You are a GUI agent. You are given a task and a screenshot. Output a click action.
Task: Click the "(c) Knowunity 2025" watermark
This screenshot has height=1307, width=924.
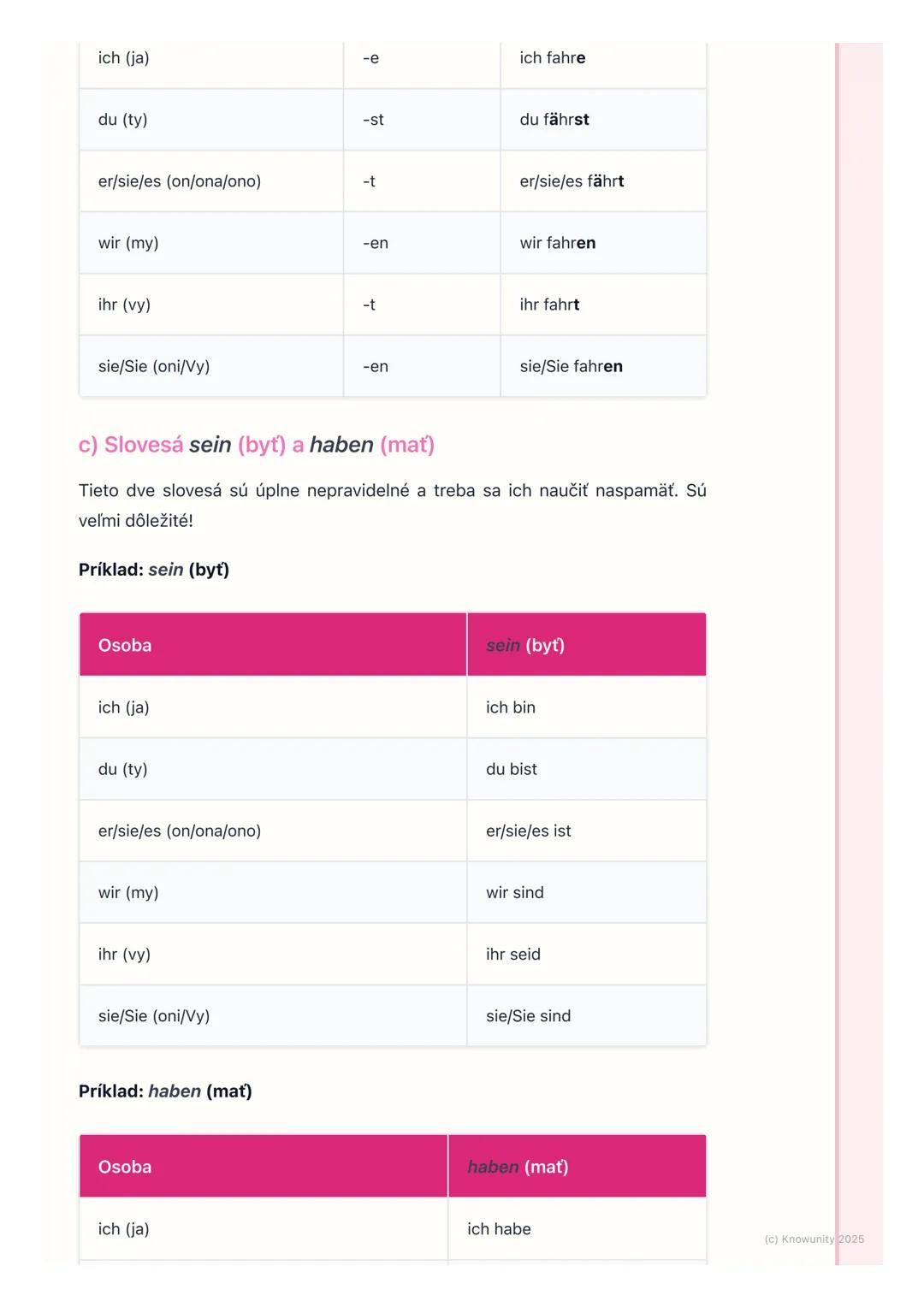pos(814,1239)
